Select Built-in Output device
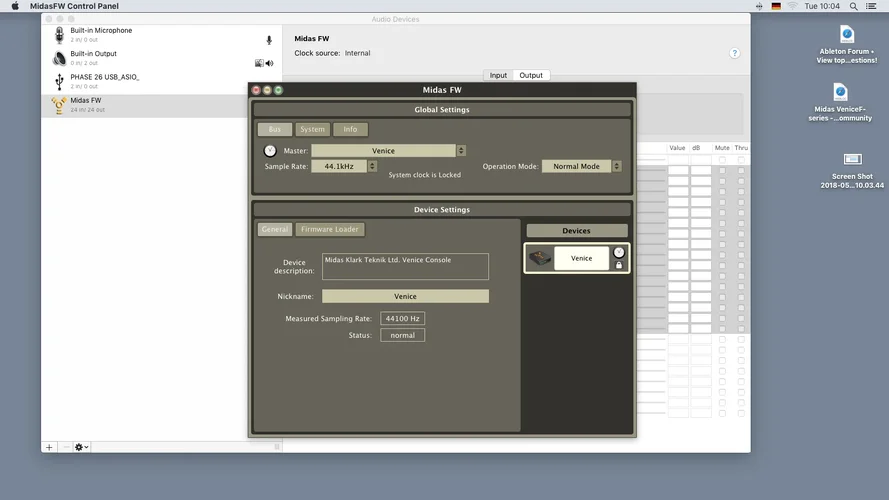 [x=162, y=58]
